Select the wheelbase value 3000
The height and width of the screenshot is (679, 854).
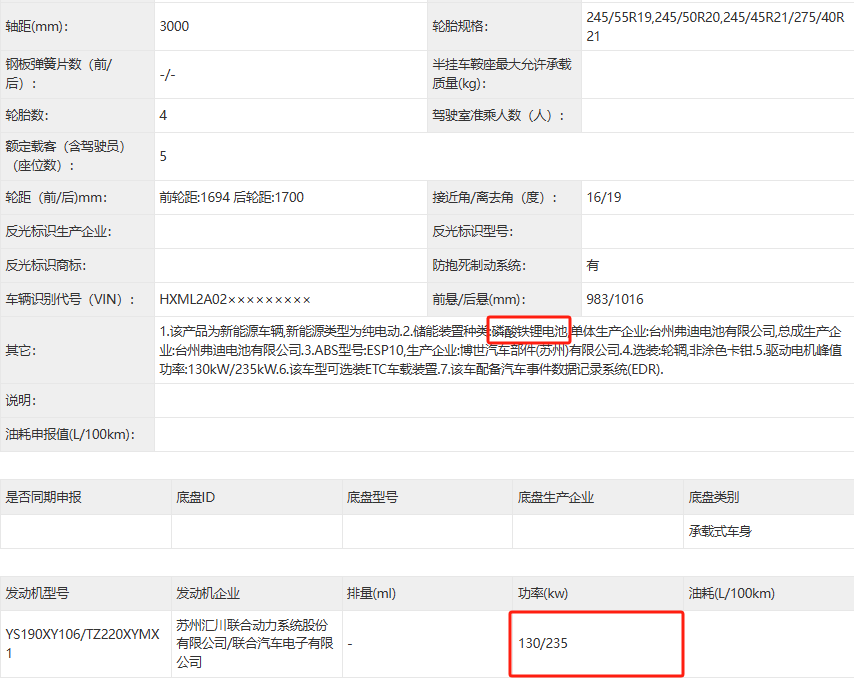pos(174,26)
